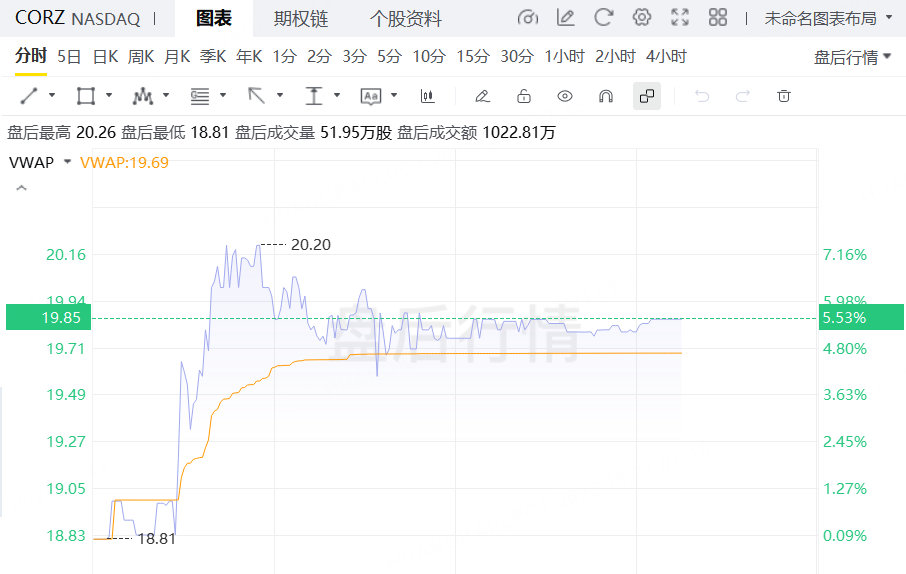
Task: Delete all drawings with trash icon
Action: [x=784, y=96]
